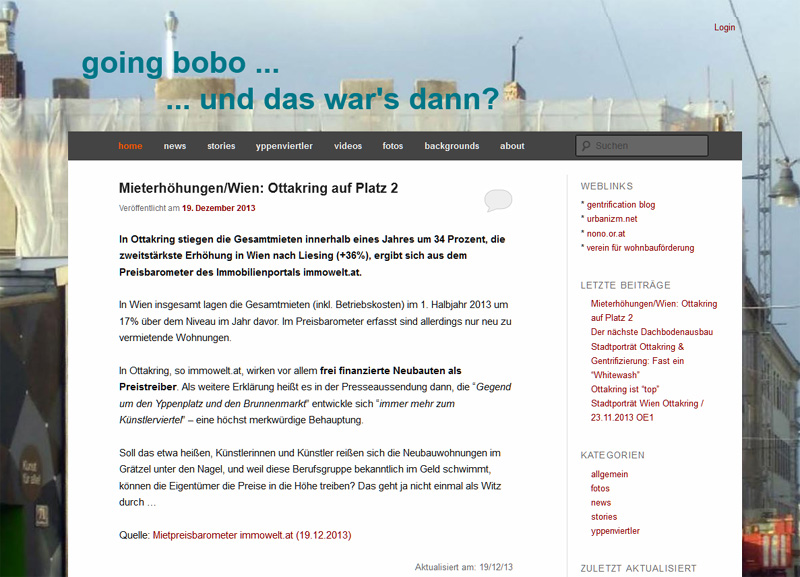
Task: Open 'Mietpreisbarometer immowelt.at (19.12.2013)' source link
Action: [252, 535]
